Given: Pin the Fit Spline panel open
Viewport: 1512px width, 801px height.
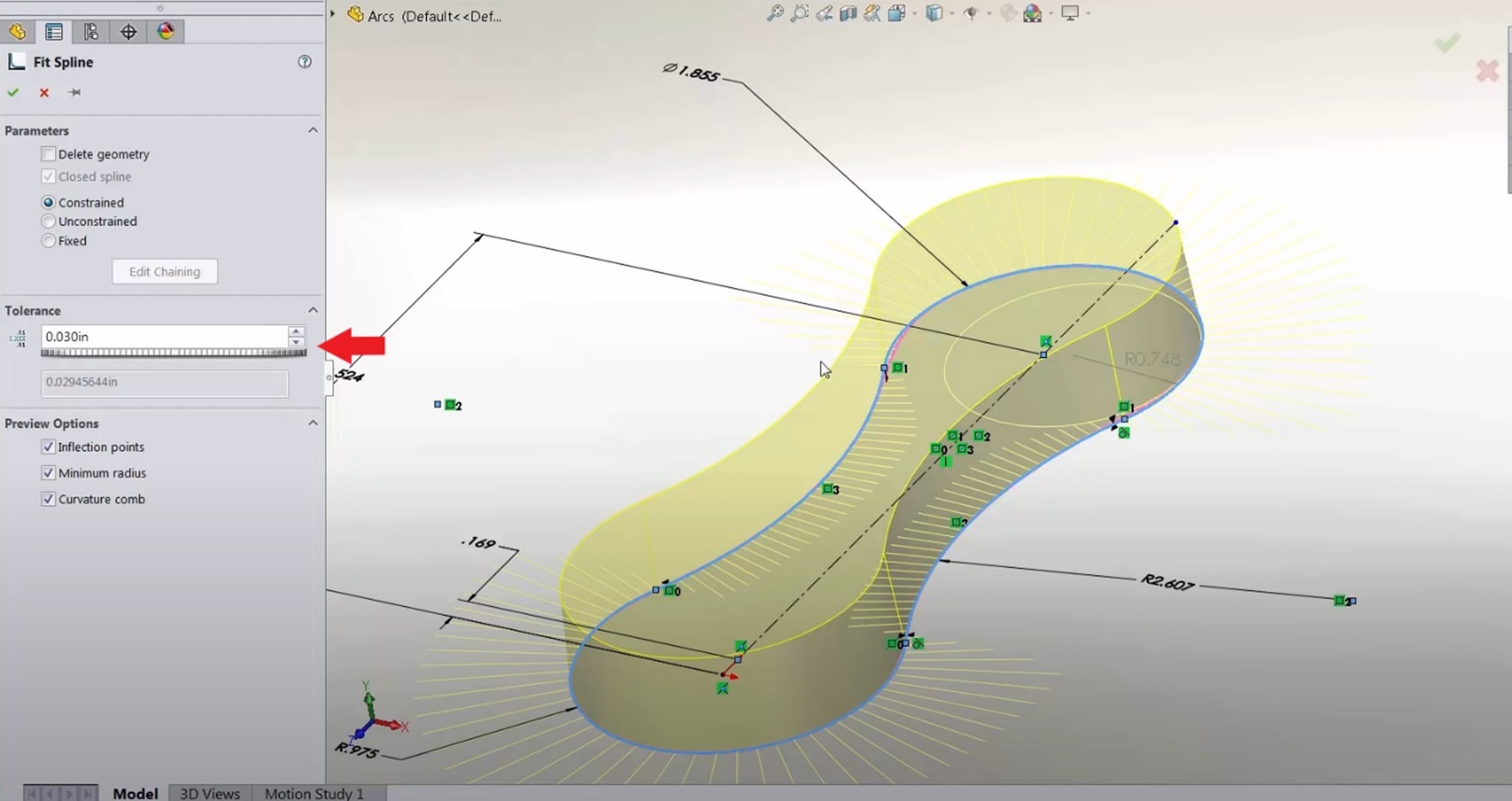Looking at the screenshot, I should [x=74, y=93].
